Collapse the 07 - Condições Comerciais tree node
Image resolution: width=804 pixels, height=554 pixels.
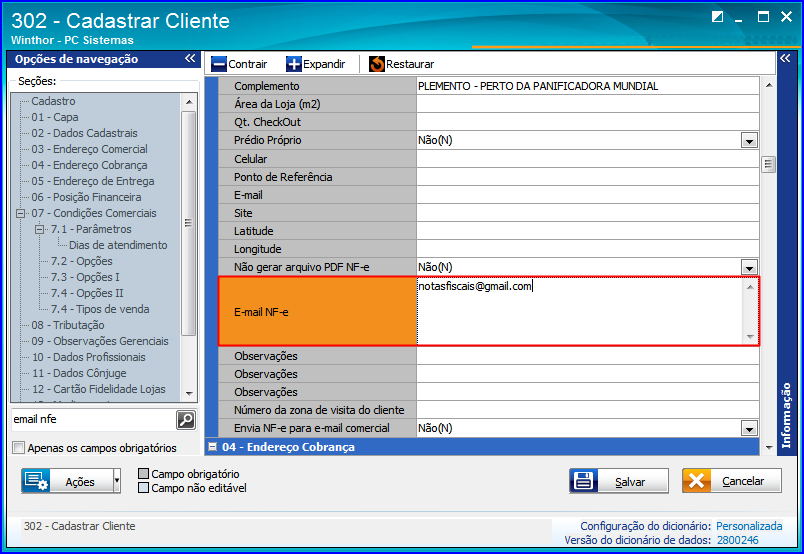click(21, 213)
